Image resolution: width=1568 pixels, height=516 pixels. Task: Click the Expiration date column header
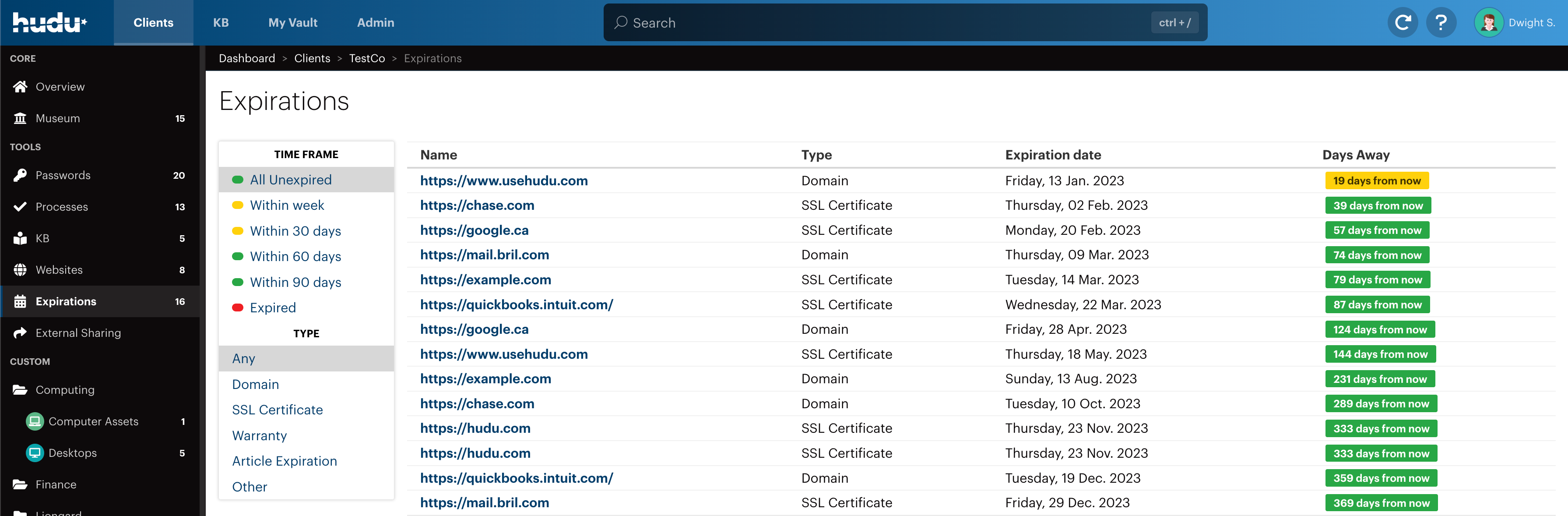pos(1053,155)
